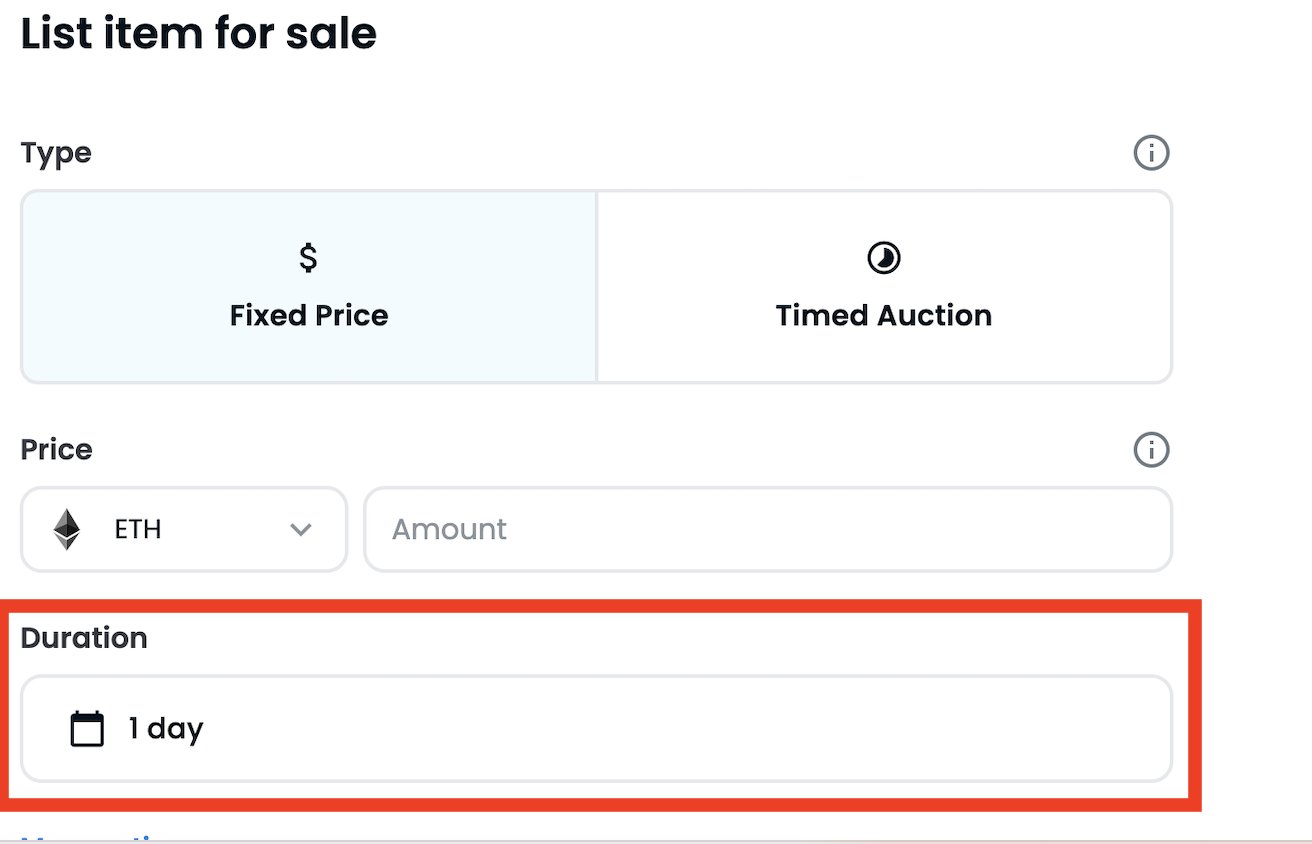Click the Timed Auction label text

884,315
